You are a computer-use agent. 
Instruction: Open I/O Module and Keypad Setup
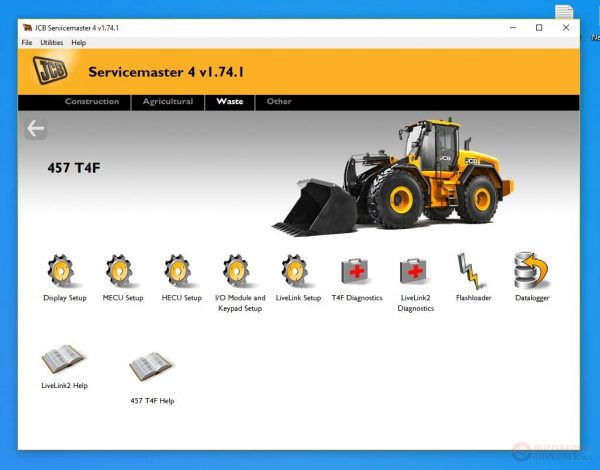(237, 271)
